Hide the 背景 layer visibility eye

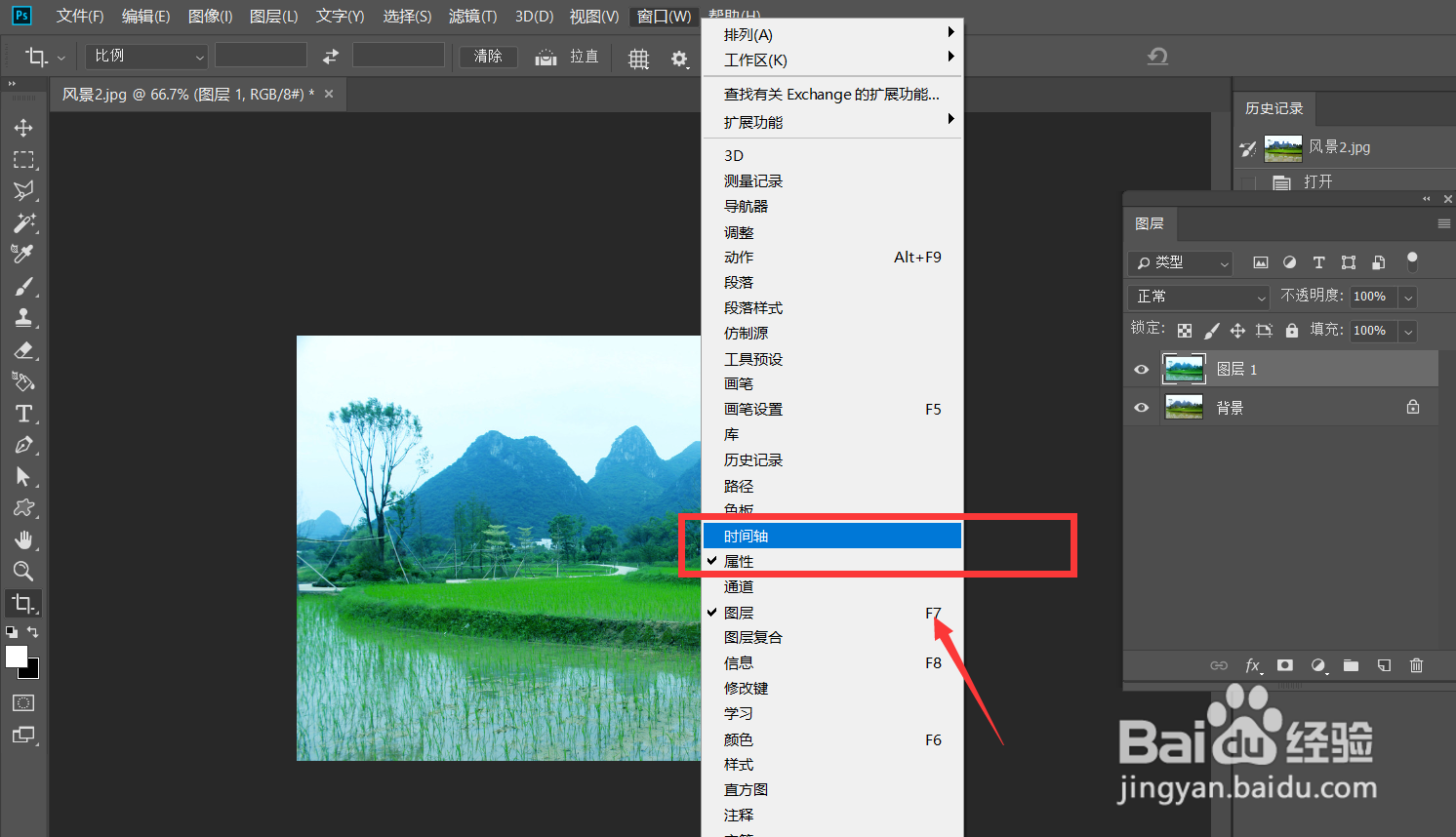click(1141, 407)
